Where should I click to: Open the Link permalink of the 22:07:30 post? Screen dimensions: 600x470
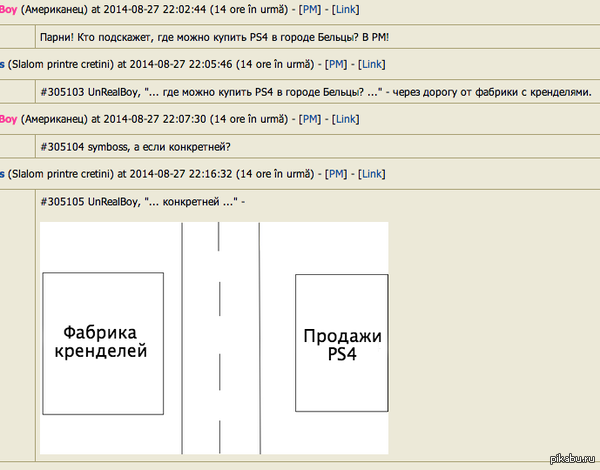point(344,119)
